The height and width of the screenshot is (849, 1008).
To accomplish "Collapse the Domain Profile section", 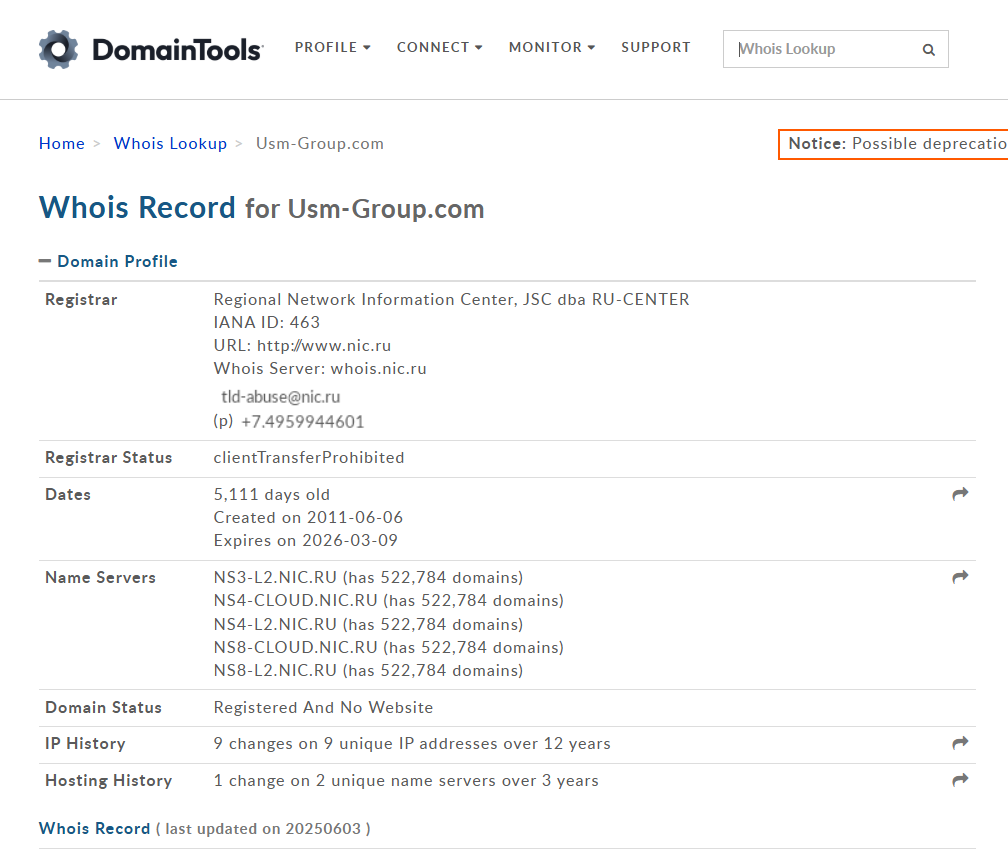I will [108, 261].
